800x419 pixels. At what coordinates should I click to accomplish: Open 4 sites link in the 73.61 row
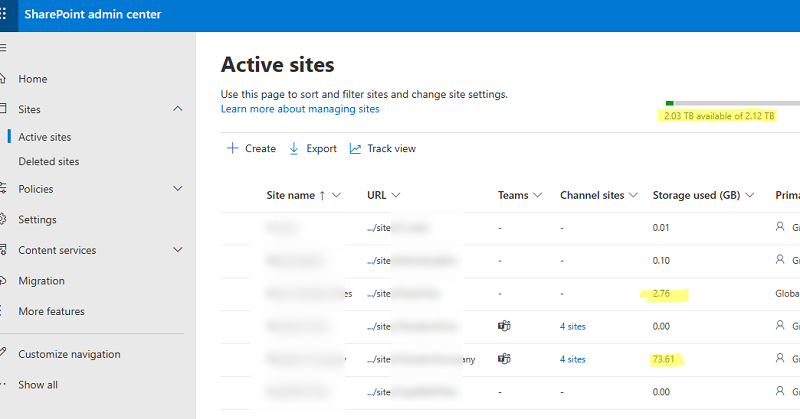572,359
